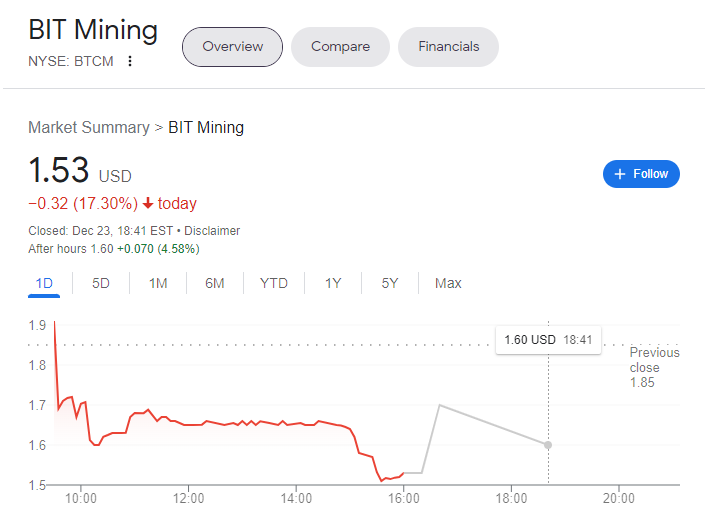Click the plus Follow button
The height and width of the screenshot is (518, 706).
pos(641,174)
